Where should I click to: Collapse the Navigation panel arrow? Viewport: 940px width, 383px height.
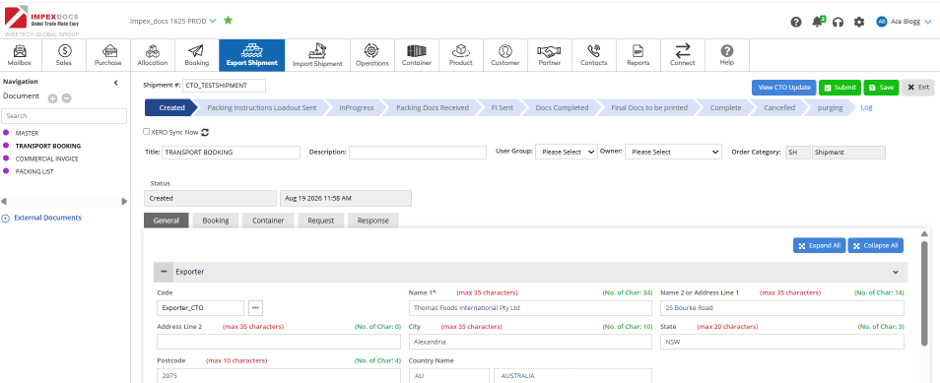pyautogui.click(x=116, y=83)
